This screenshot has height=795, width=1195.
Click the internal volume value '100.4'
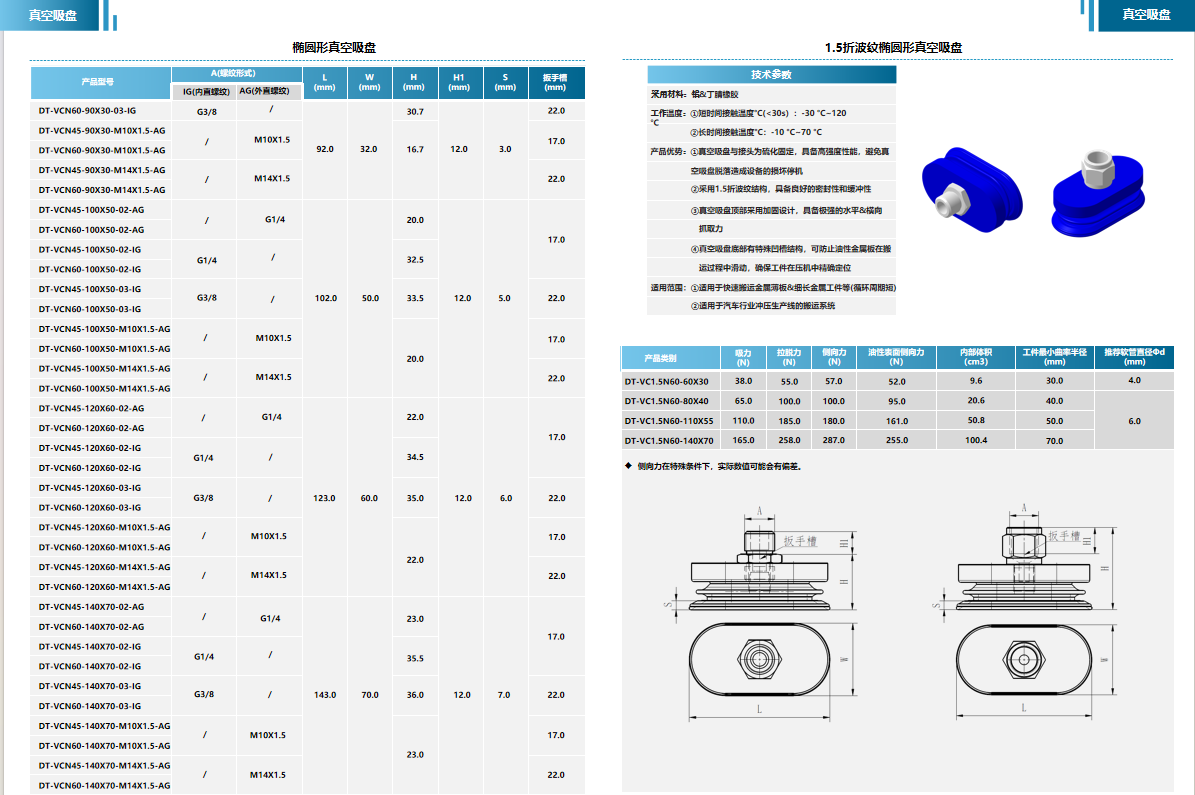click(x=976, y=441)
